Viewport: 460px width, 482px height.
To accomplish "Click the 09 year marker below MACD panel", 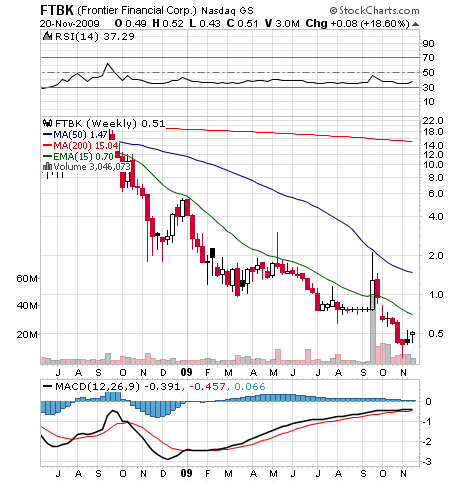I will pyautogui.click(x=187, y=473).
